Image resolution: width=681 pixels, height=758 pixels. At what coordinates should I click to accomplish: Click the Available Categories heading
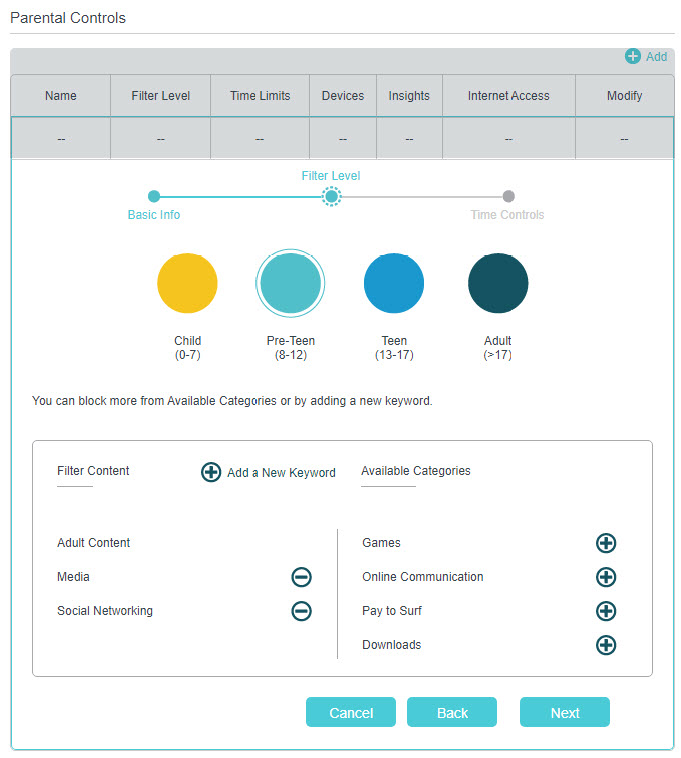click(416, 471)
